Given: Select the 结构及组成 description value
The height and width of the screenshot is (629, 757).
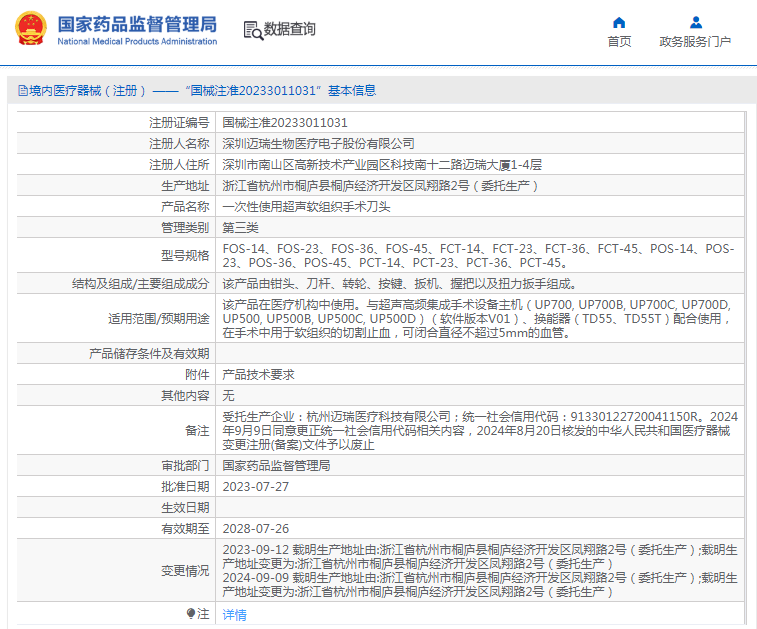Looking at the screenshot, I should [x=400, y=284].
